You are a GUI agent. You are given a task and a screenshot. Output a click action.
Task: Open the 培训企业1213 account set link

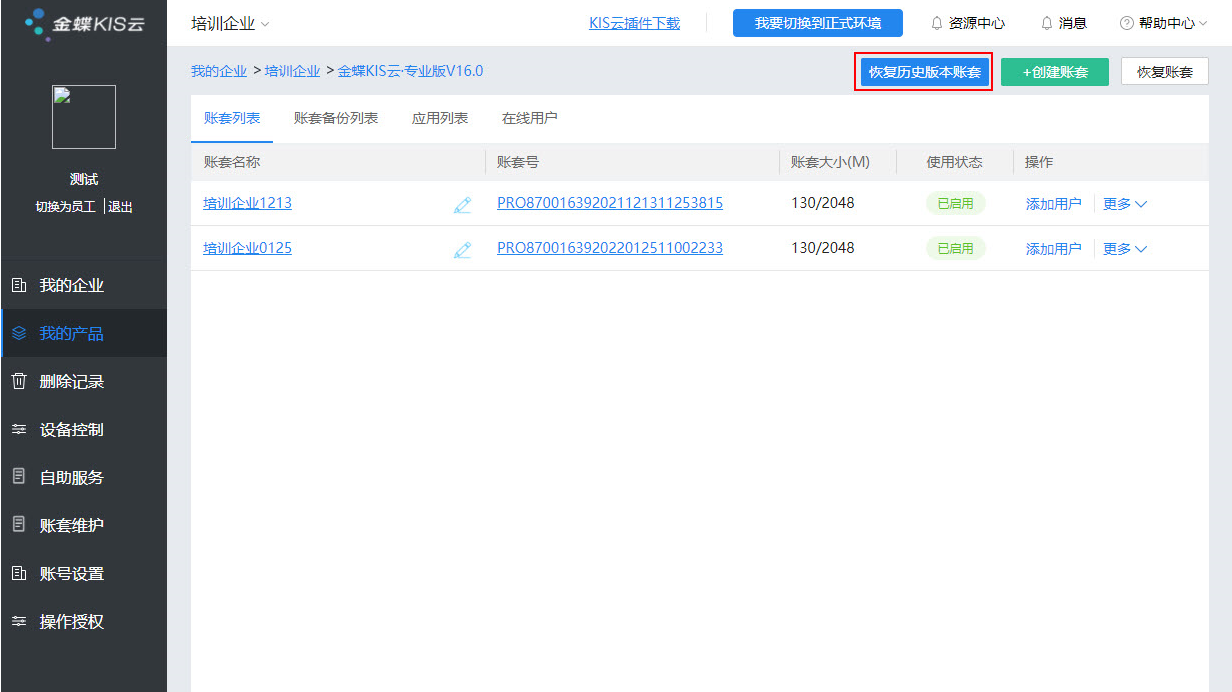[x=248, y=204]
